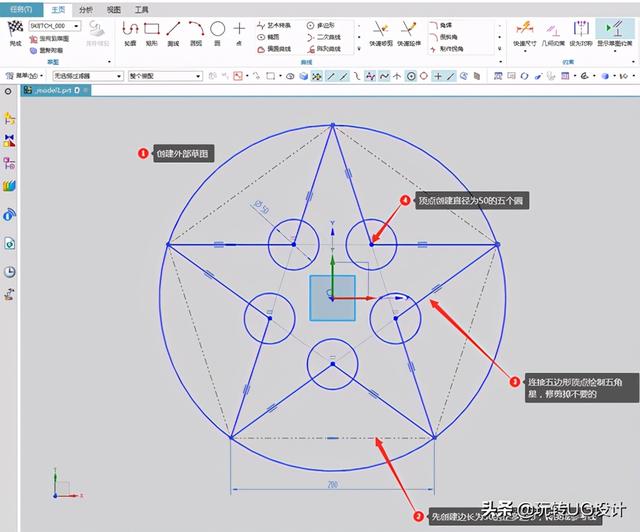Close the _model1.prt document tab
Viewport: 640px width, 532px height.
tap(86, 90)
